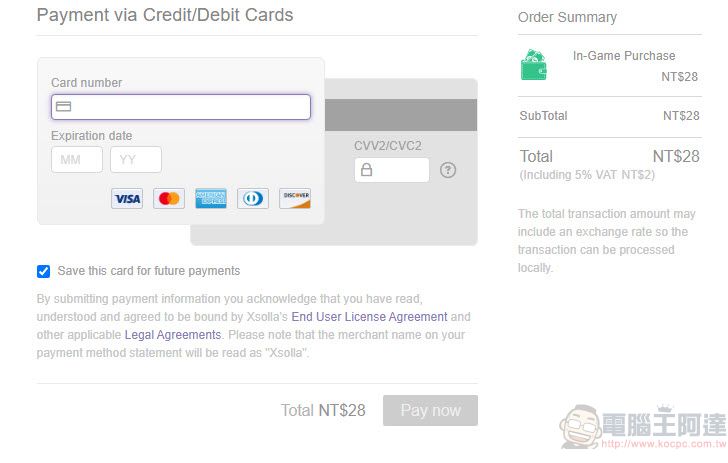Viewport: 728px width, 463px height.
Task: Click the CVV2/CVC2 input field
Action: [x=392, y=170]
